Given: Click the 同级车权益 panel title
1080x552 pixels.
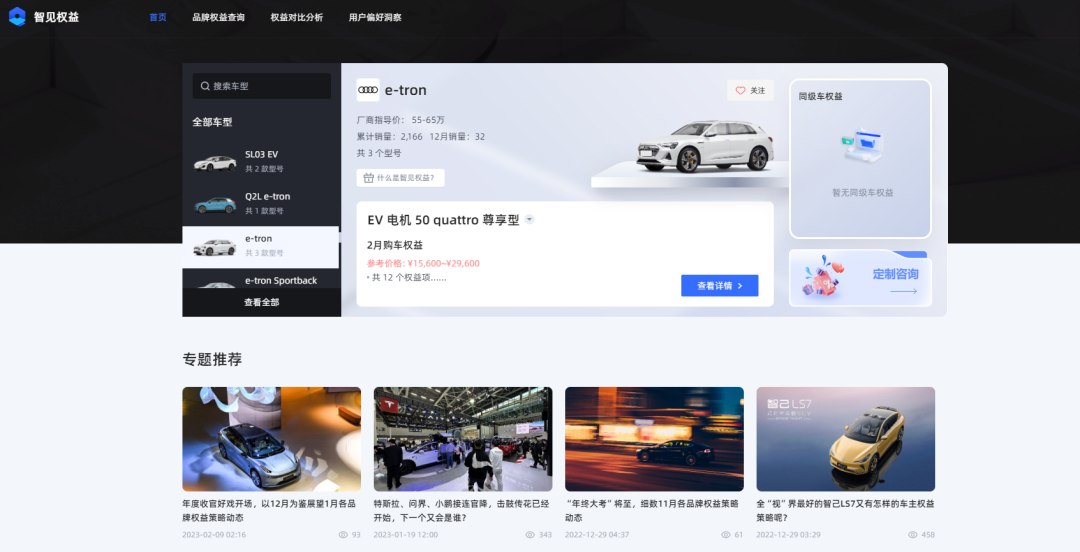Looking at the screenshot, I should pos(820,96).
